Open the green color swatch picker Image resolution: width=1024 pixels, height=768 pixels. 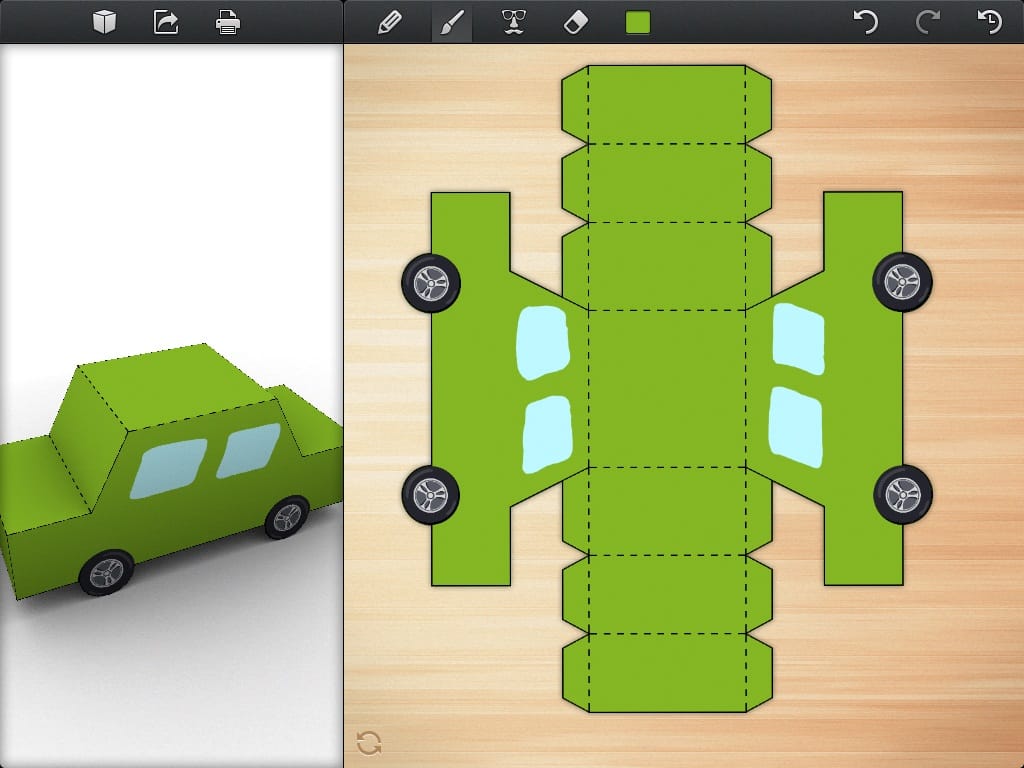[x=638, y=22]
